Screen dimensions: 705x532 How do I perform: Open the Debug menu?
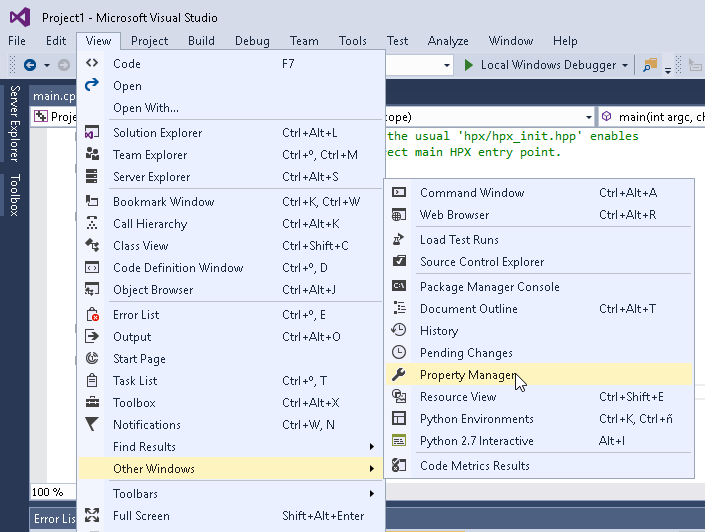252,41
